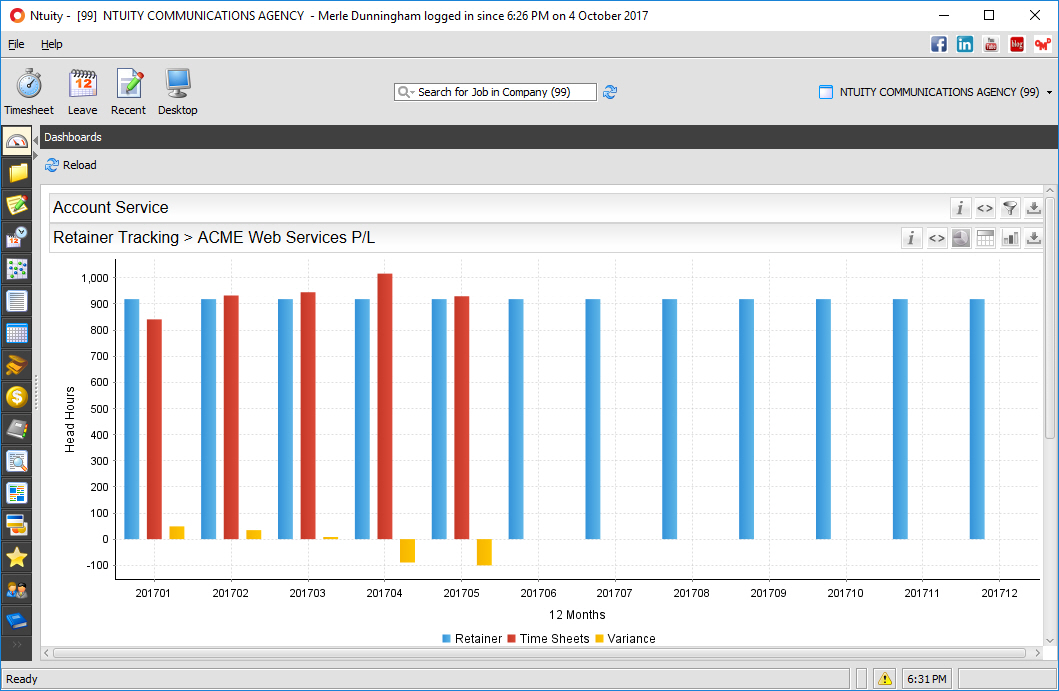Toggle code view on Retainer Tracking header

pyautogui.click(x=936, y=238)
